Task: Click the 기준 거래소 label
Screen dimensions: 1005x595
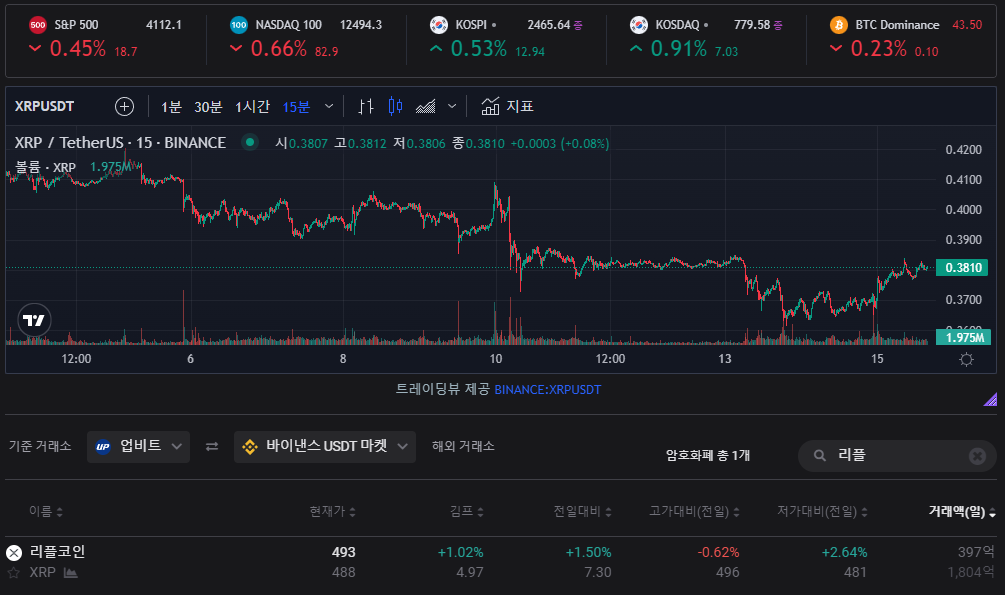Action: [40, 446]
